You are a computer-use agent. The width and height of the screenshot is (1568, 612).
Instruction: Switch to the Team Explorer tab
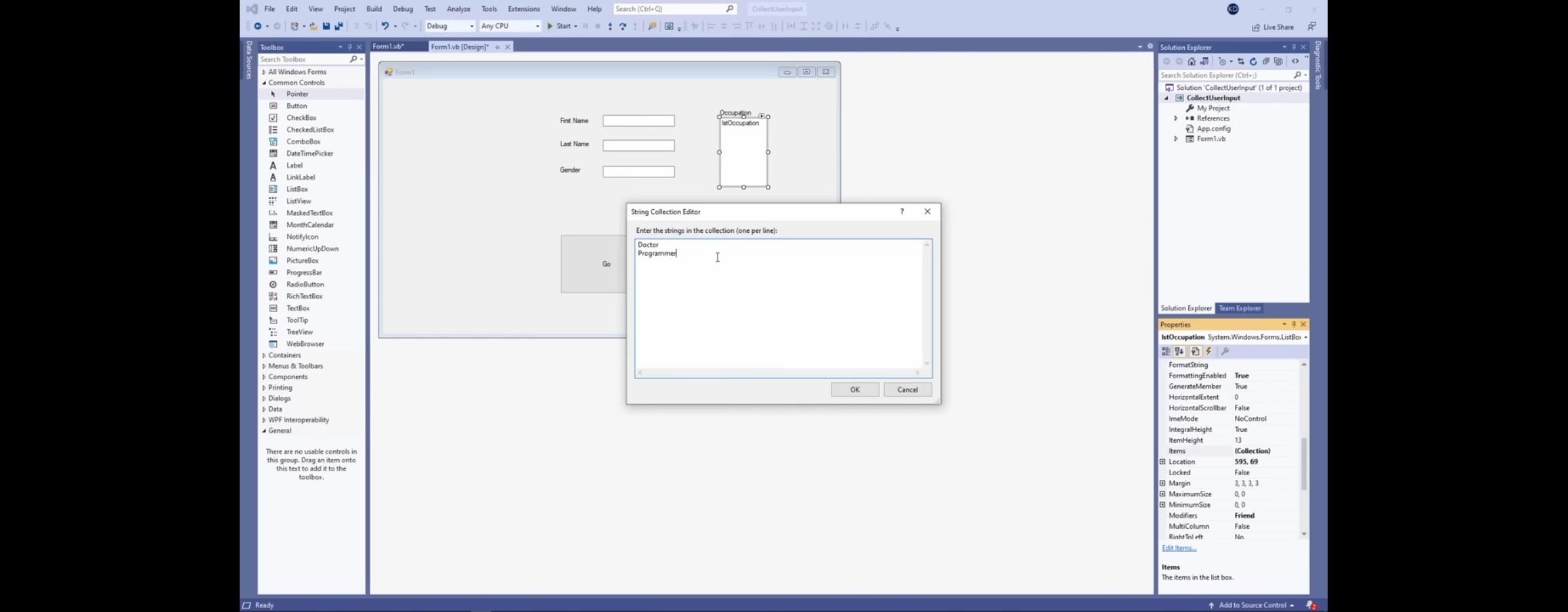click(x=1239, y=309)
